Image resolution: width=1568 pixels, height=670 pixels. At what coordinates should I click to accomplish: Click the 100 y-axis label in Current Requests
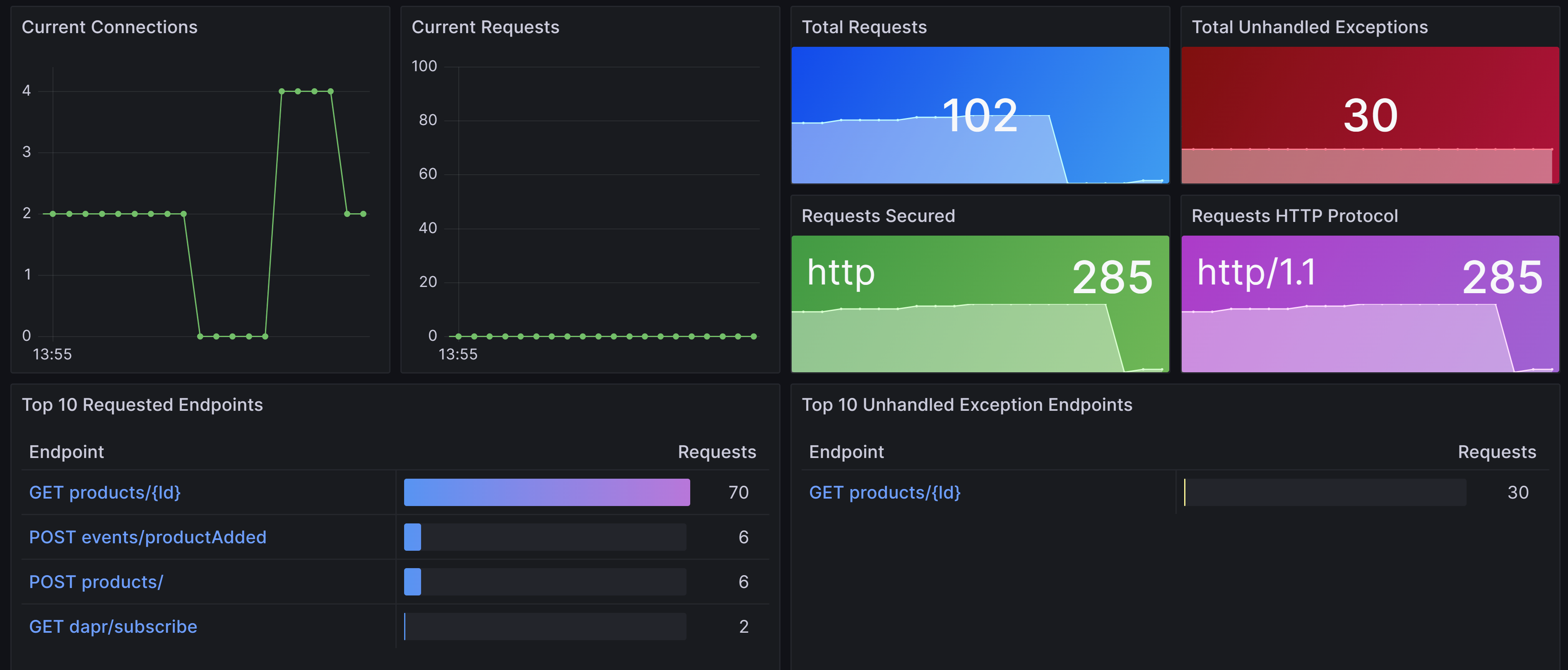coord(424,66)
